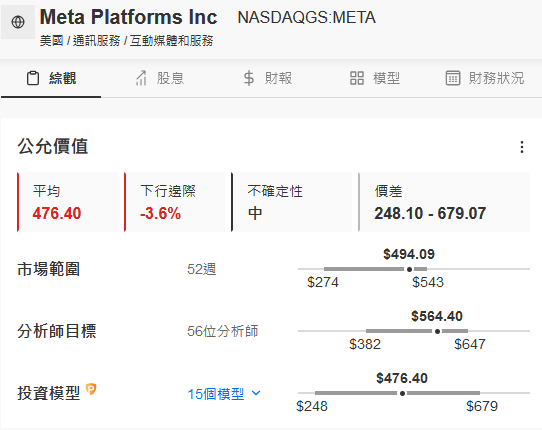
Task: Open the 財務狀況 tab
Action: point(485,78)
